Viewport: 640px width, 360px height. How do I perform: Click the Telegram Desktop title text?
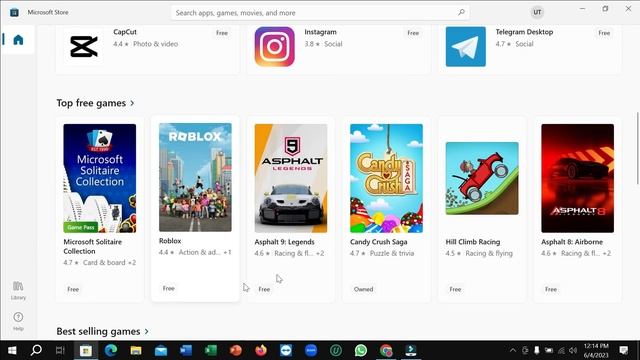524,32
